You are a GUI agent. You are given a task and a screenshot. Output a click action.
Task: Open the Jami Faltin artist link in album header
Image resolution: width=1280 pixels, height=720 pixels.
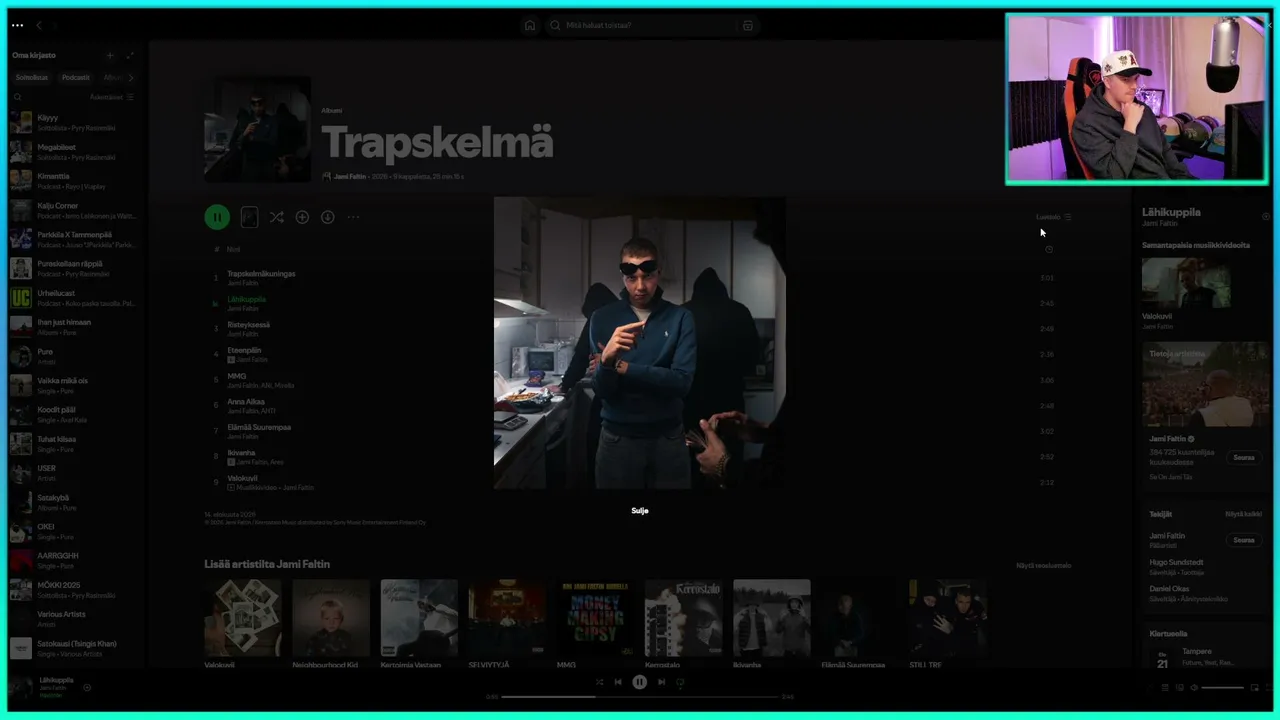tap(349, 176)
